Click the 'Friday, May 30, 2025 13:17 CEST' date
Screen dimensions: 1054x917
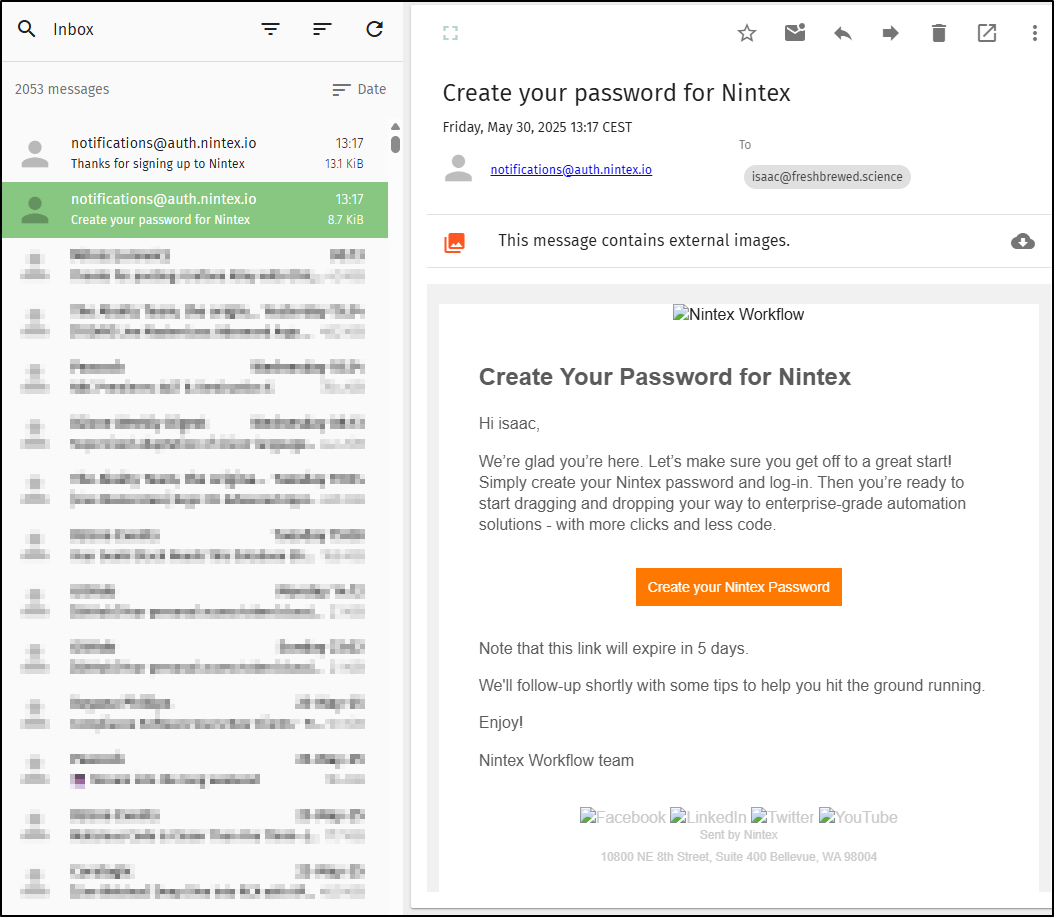[x=537, y=127]
